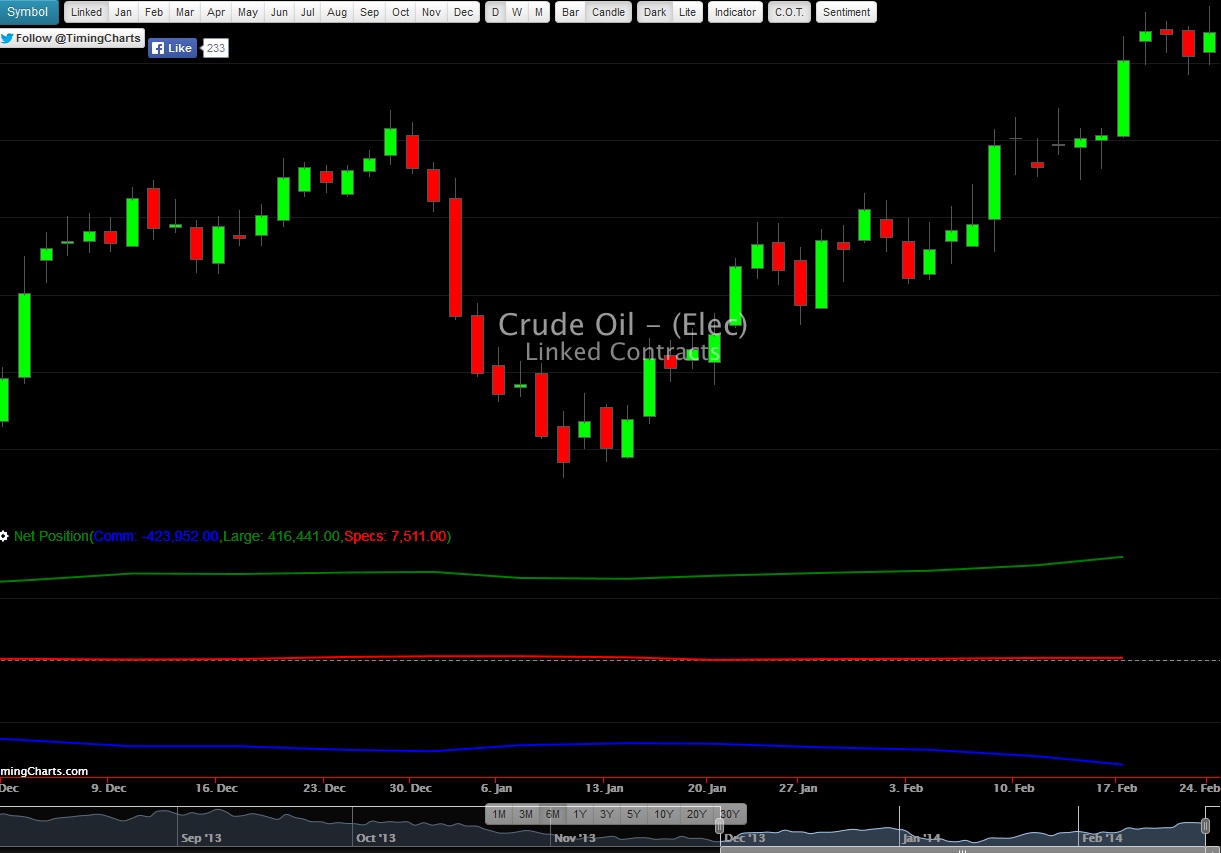Switch to the Daily timeframe
The height and width of the screenshot is (853, 1221).
495,11
